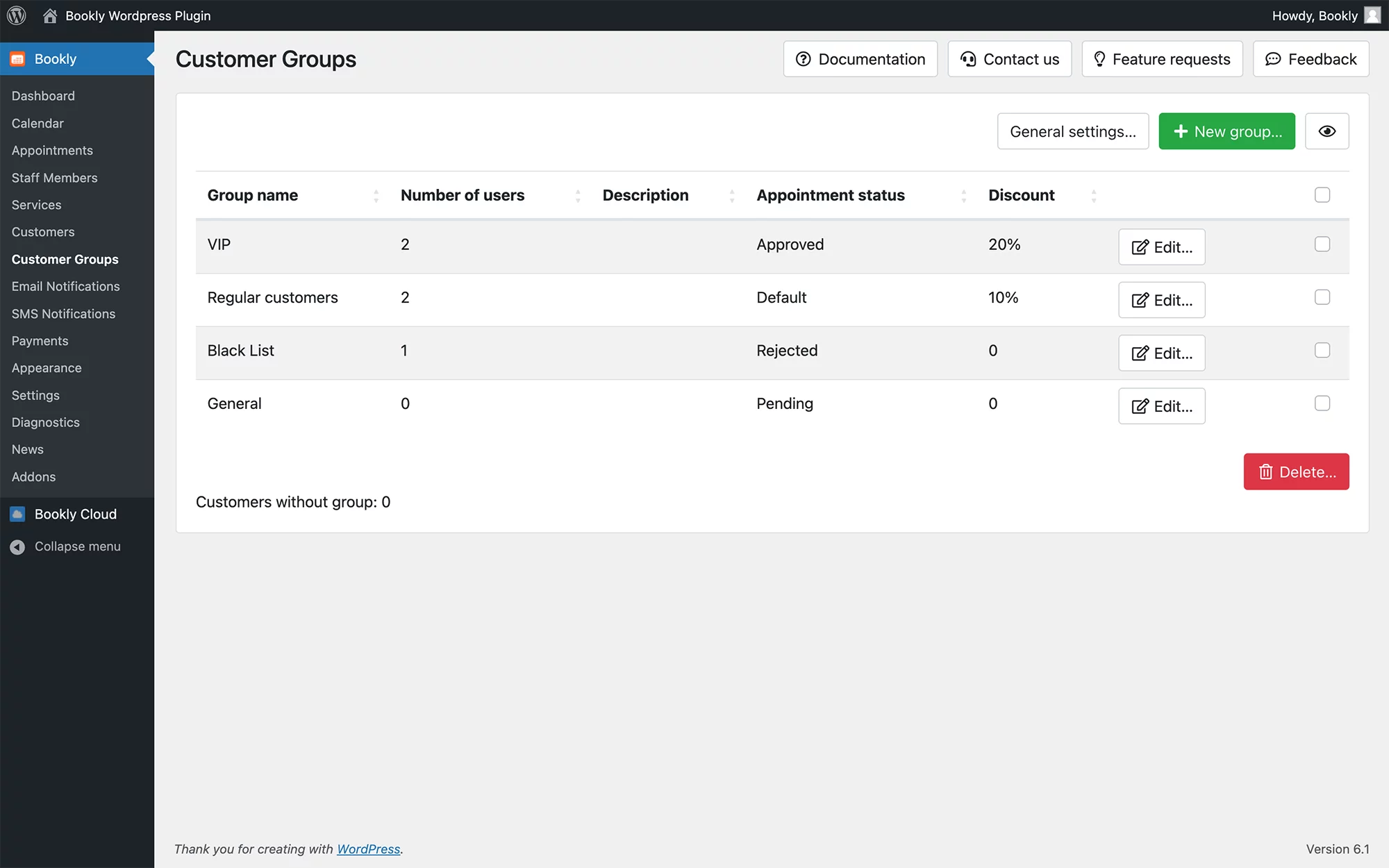Click the Default status cell
This screenshot has width=1389, height=868.
coord(781,297)
